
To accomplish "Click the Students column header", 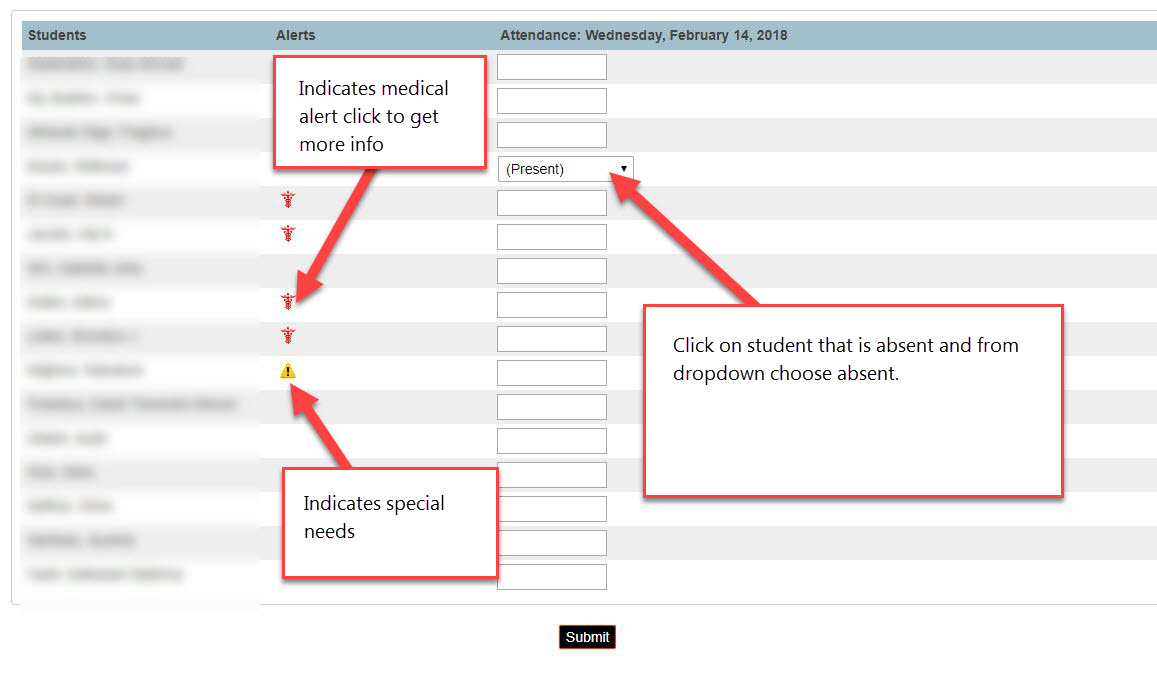I will tap(57, 35).
